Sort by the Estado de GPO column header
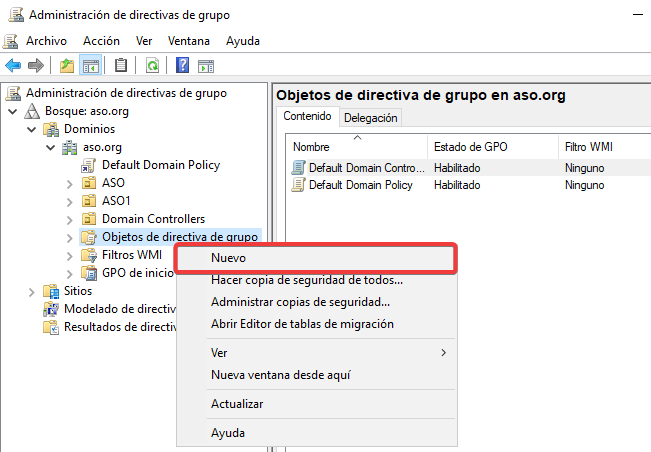Image resolution: width=651 pixels, height=452 pixels. tap(470, 147)
